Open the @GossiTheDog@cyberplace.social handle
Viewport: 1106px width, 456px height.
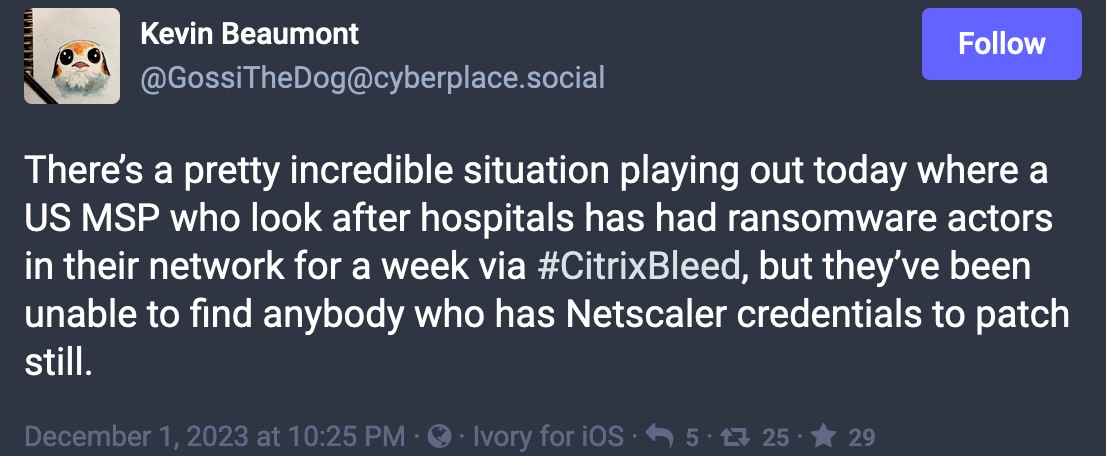coord(372,78)
